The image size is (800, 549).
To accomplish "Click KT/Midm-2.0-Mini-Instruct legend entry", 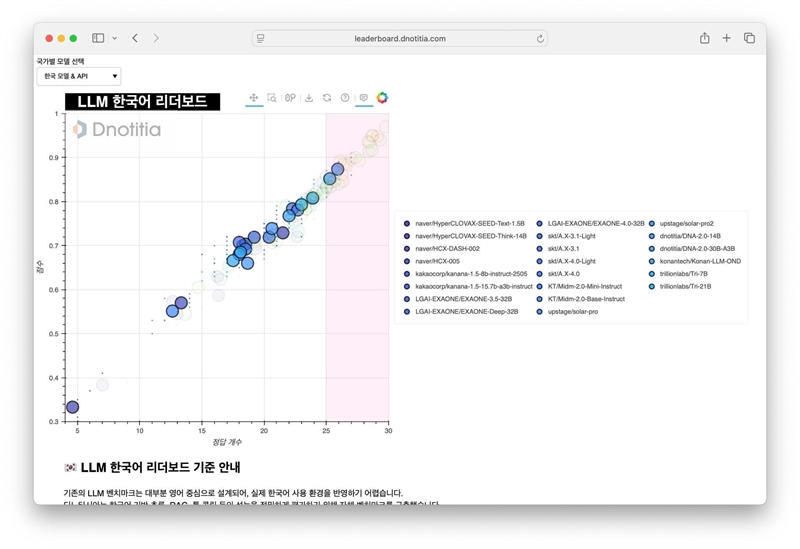I will pyautogui.click(x=579, y=286).
